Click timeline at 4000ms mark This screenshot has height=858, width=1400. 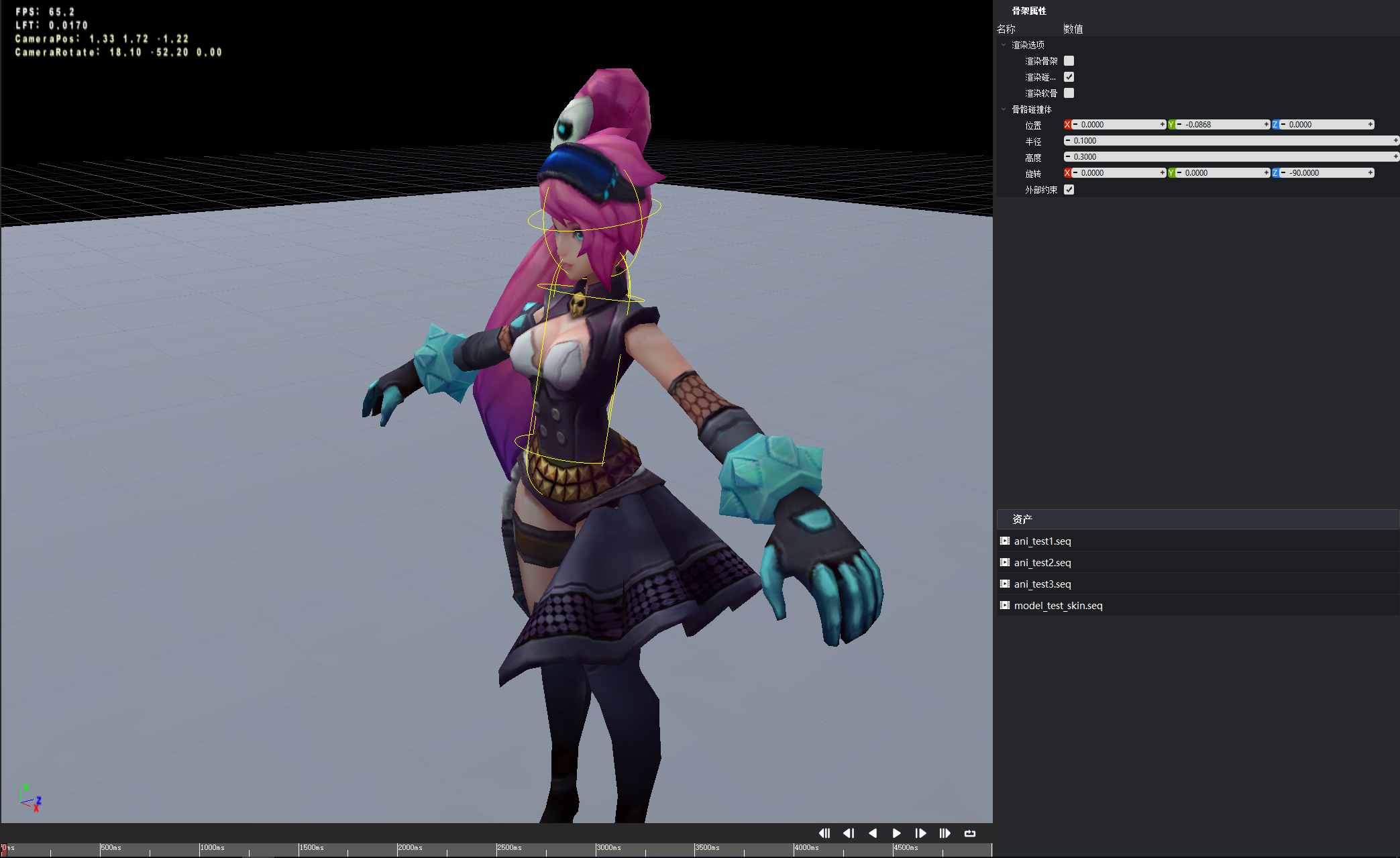tap(794, 849)
